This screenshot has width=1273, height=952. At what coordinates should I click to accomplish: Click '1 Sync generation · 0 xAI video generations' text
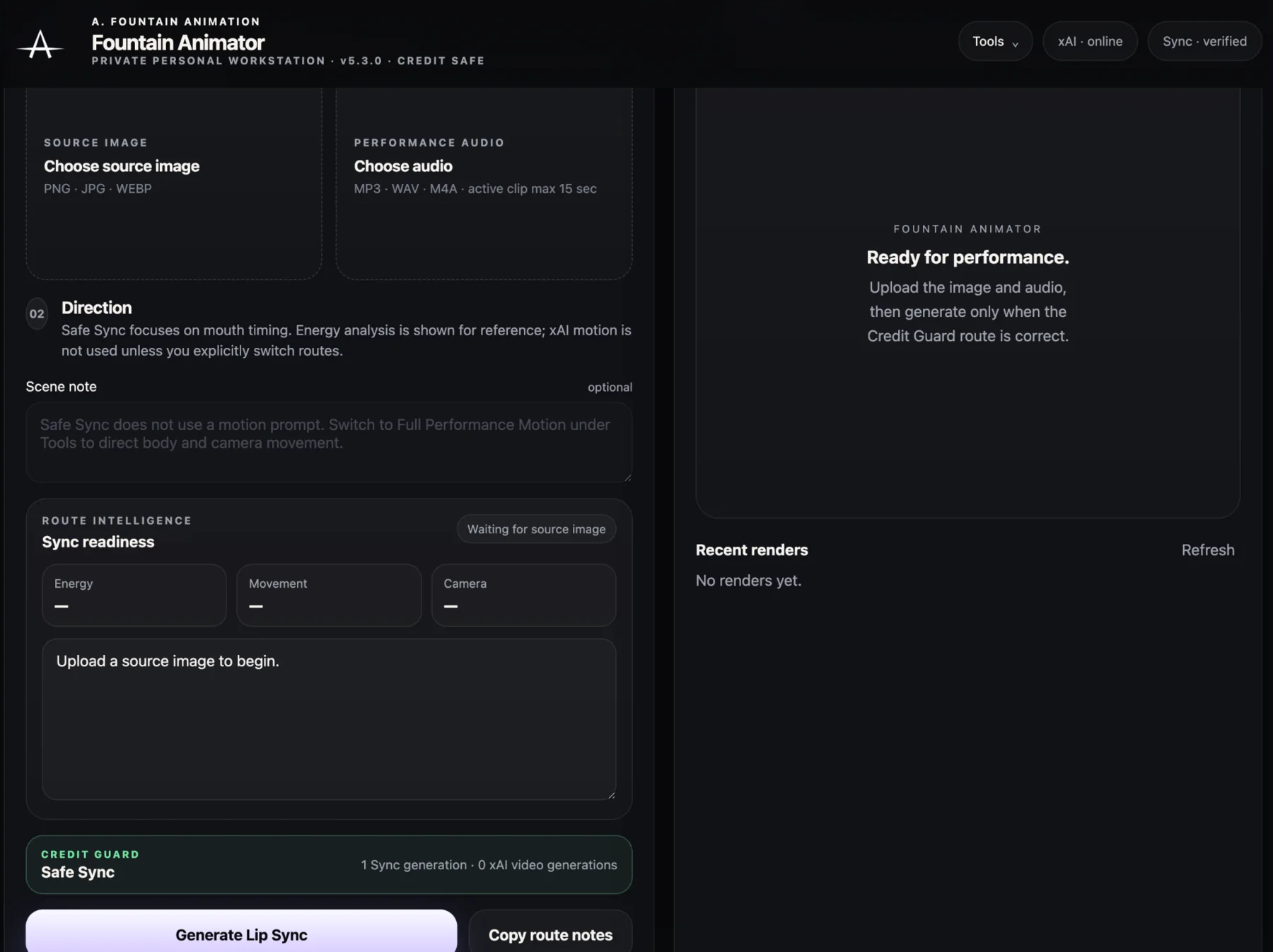489,864
